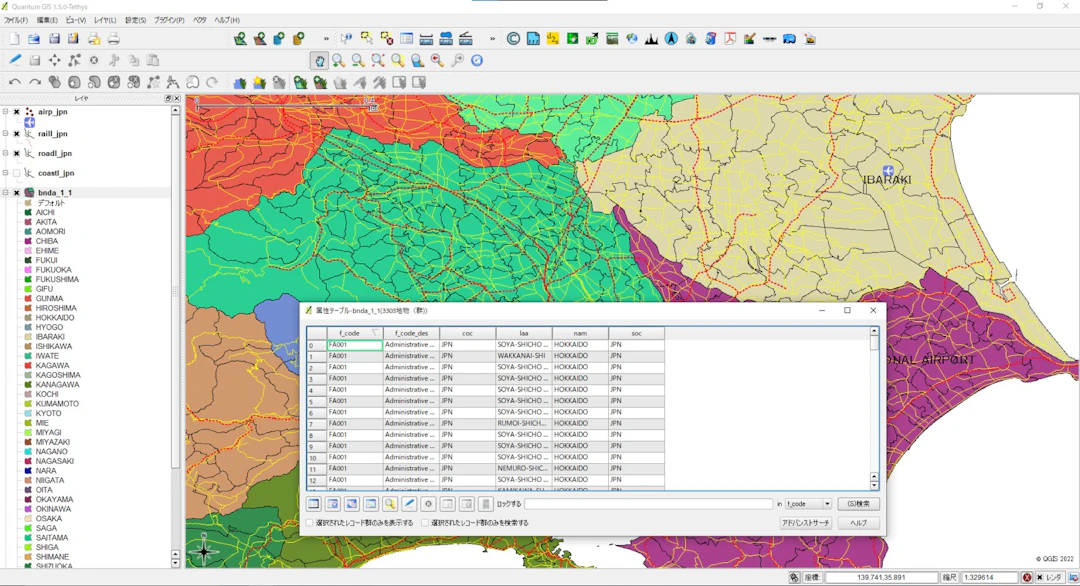The width and height of the screenshot is (1080, 586).
Task: Click the Node Tool icon
Action: pyautogui.click(x=74, y=61)
